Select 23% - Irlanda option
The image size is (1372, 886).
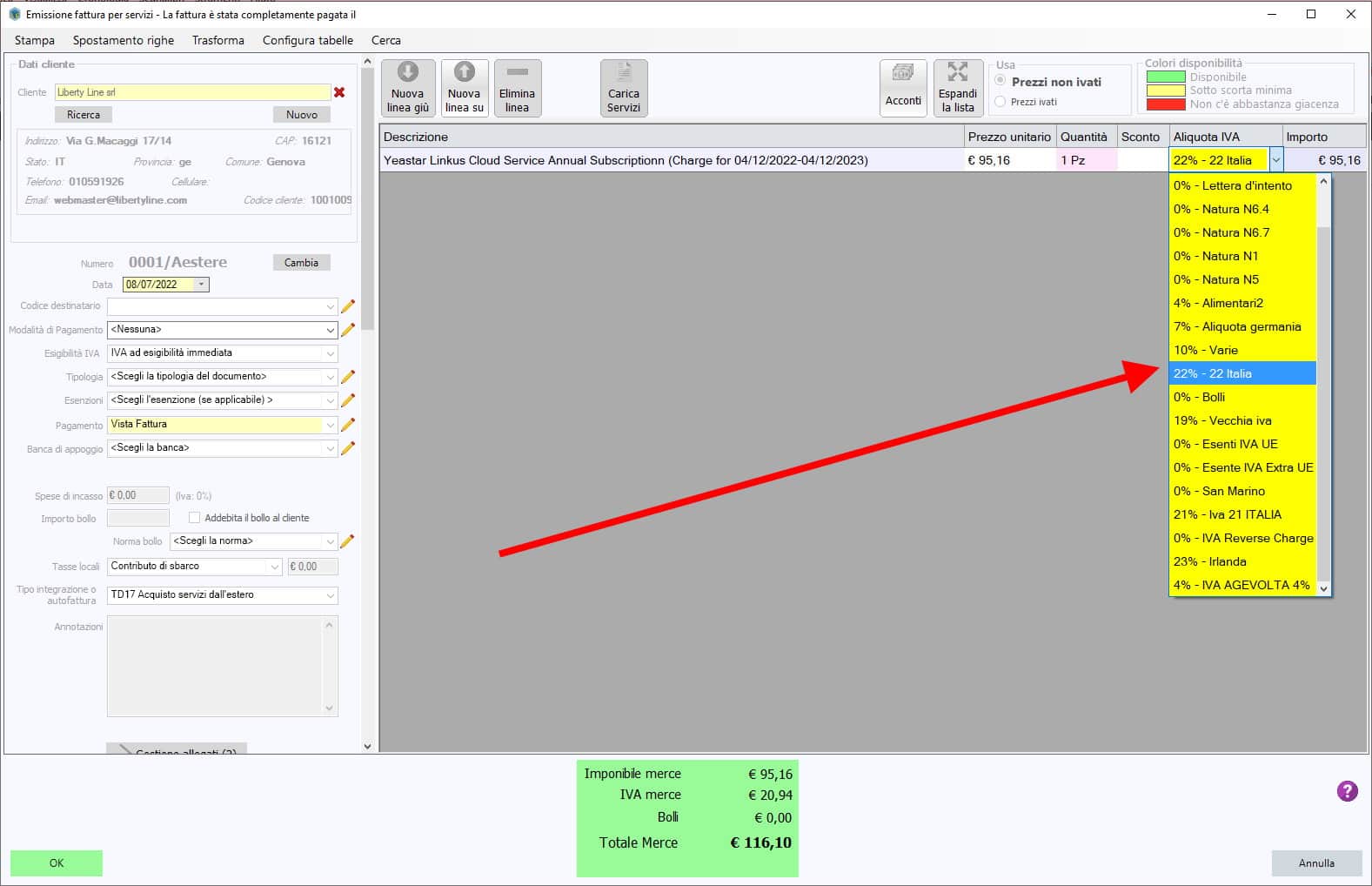pyautogui.click(x=1242, y=561)
